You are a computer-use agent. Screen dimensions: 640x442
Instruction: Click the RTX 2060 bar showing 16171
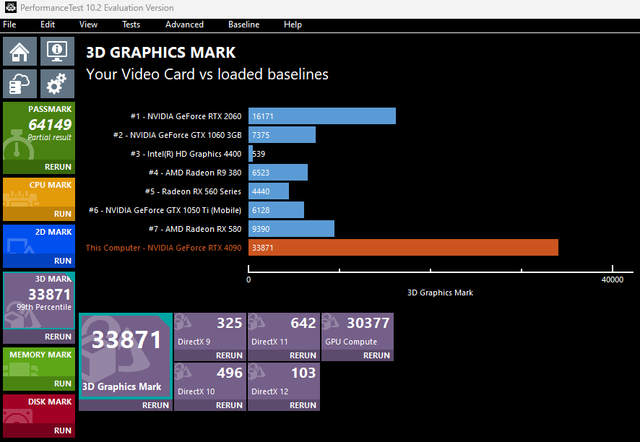322,116
